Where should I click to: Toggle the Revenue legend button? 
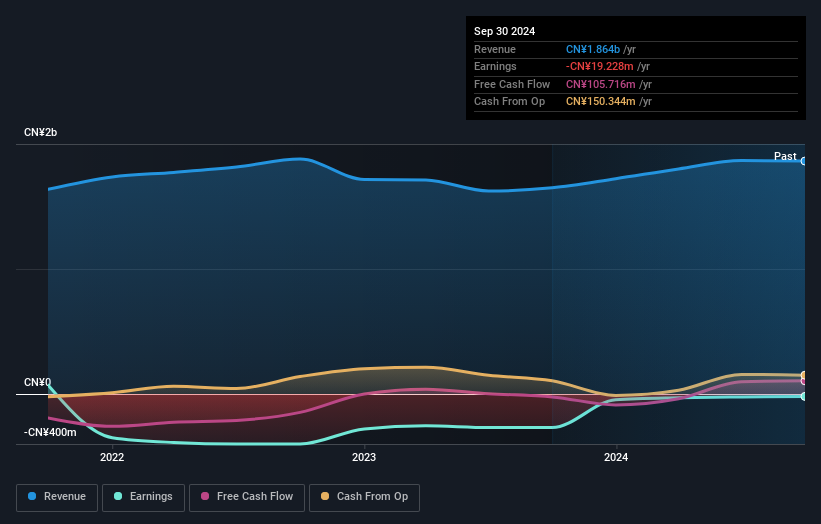coord(57,497)
